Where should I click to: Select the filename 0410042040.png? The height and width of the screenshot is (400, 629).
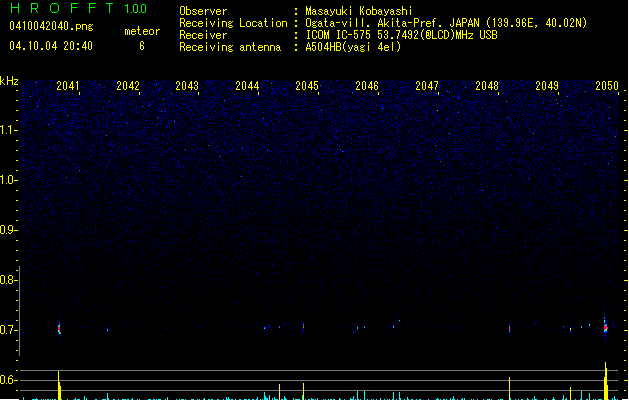click(51, 26)
